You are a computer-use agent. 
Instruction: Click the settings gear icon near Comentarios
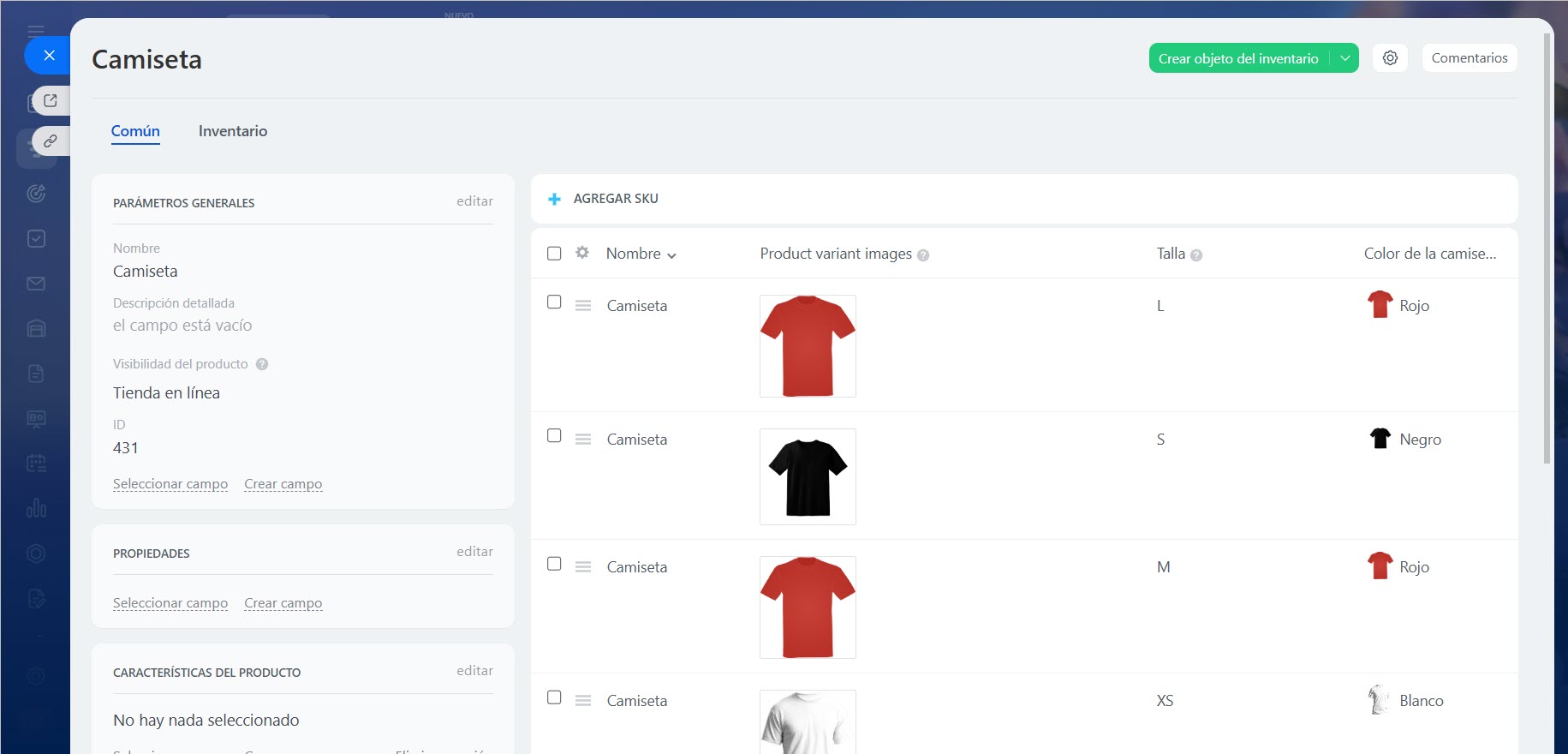1390,58
